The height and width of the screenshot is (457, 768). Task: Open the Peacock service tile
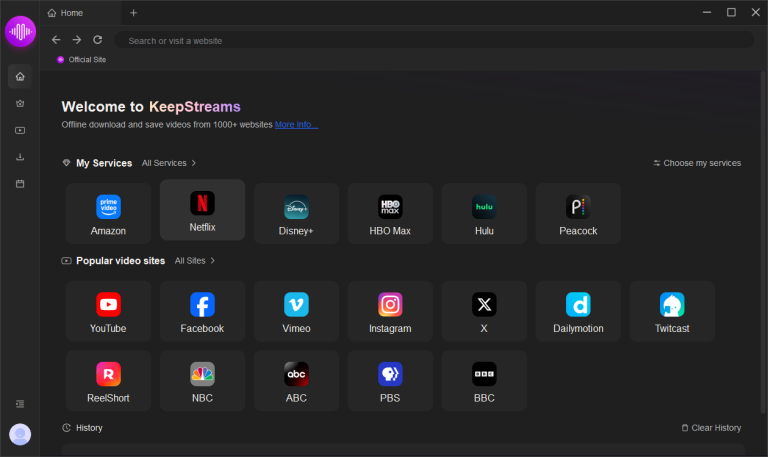(578, 214)
